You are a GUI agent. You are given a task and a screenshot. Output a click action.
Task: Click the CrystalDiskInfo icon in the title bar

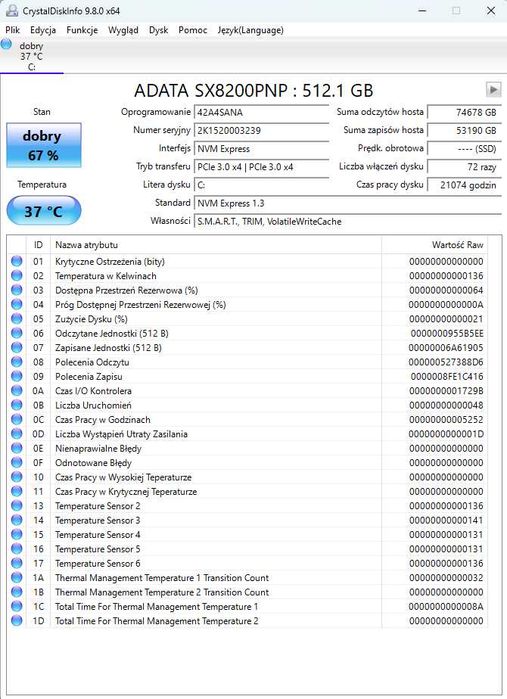pos(12,11)
